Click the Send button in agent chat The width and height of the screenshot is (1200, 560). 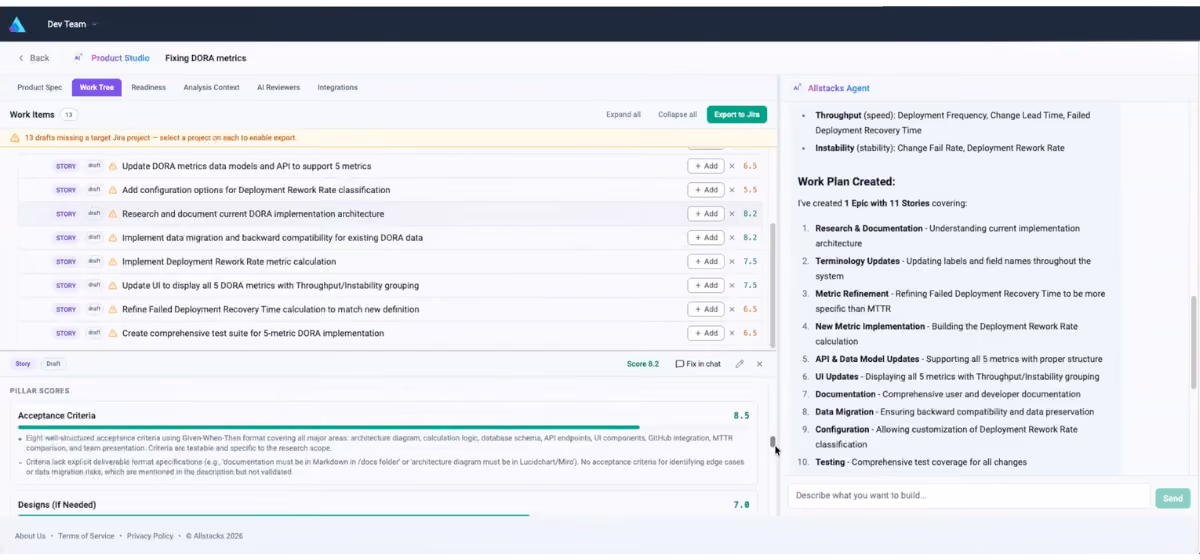coord(1173,497)
